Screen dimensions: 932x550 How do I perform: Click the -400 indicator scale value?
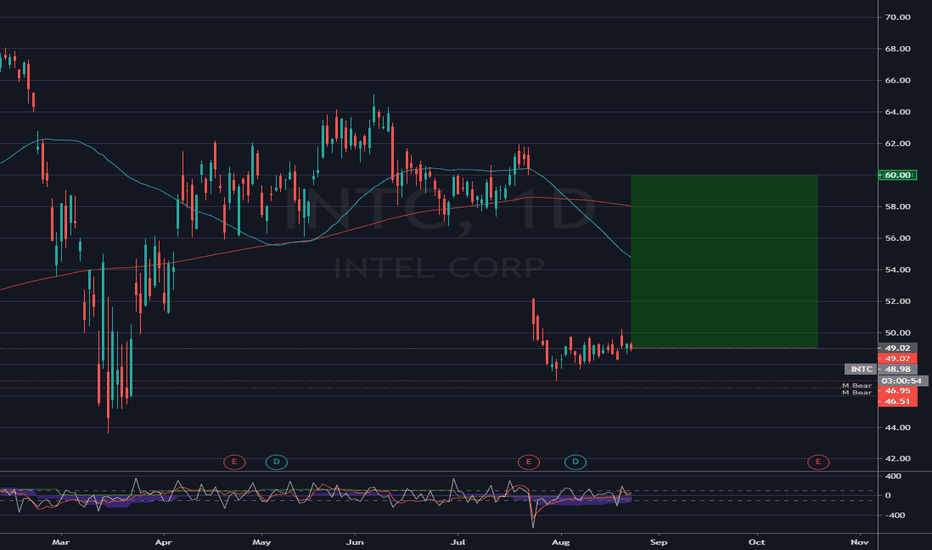(x=895, y=515)
